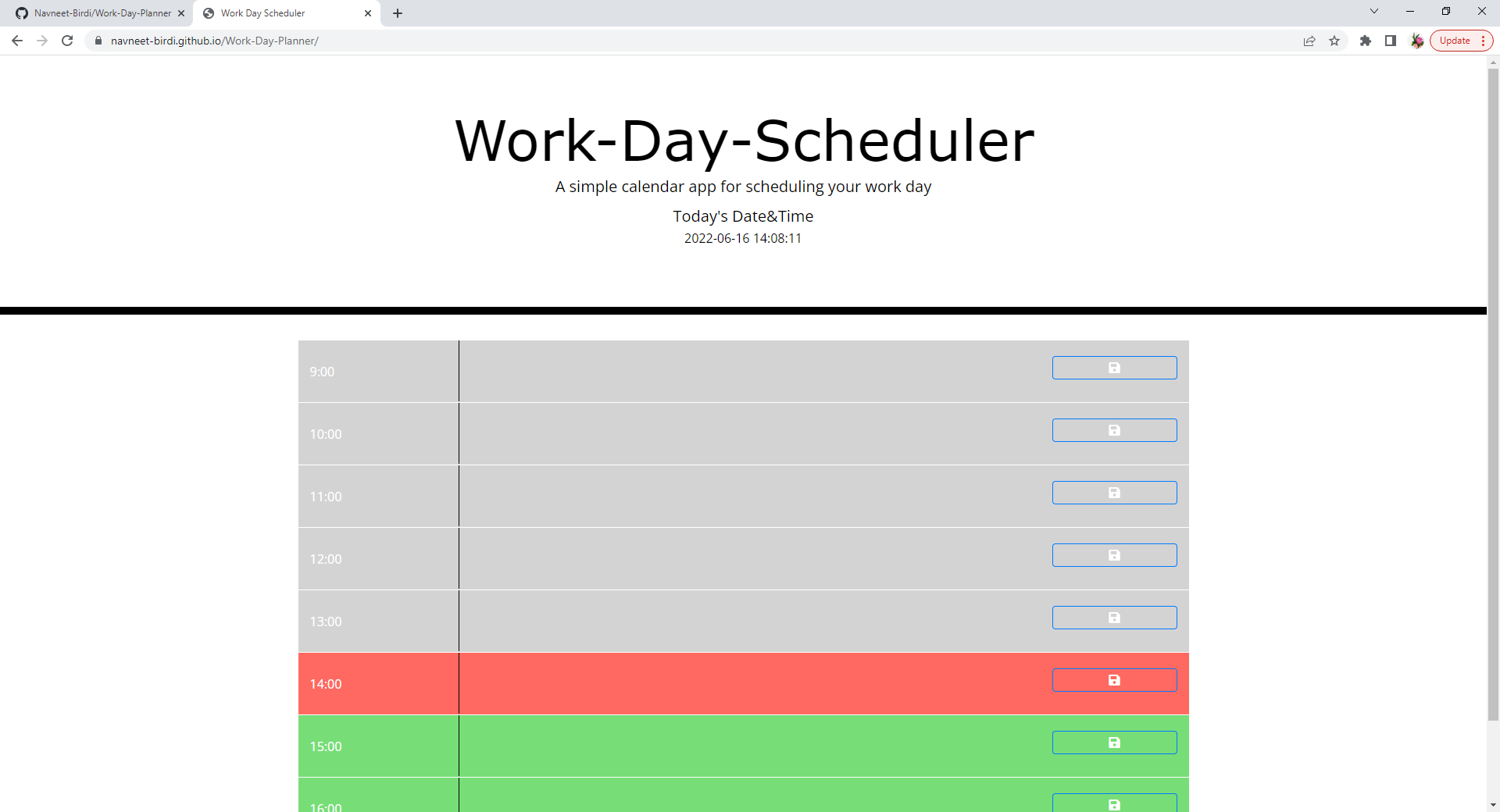Image resolution: width=1500 pixels, height=812 pixels.
Task: Open the browser profile avatar menu
Action: tap(1417, 41)
